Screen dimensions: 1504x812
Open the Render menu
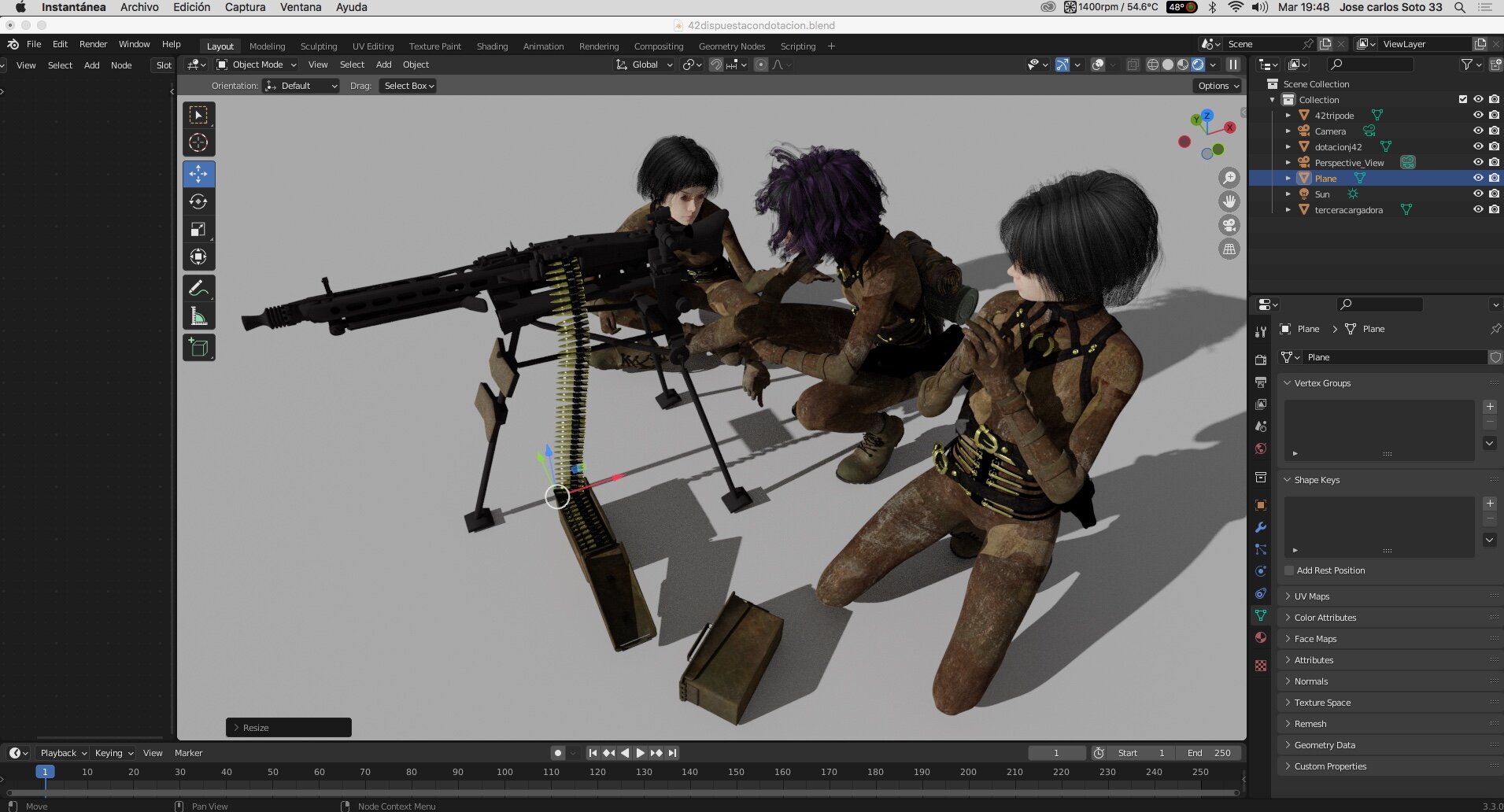pyautogui.click(x=93, y=44)
